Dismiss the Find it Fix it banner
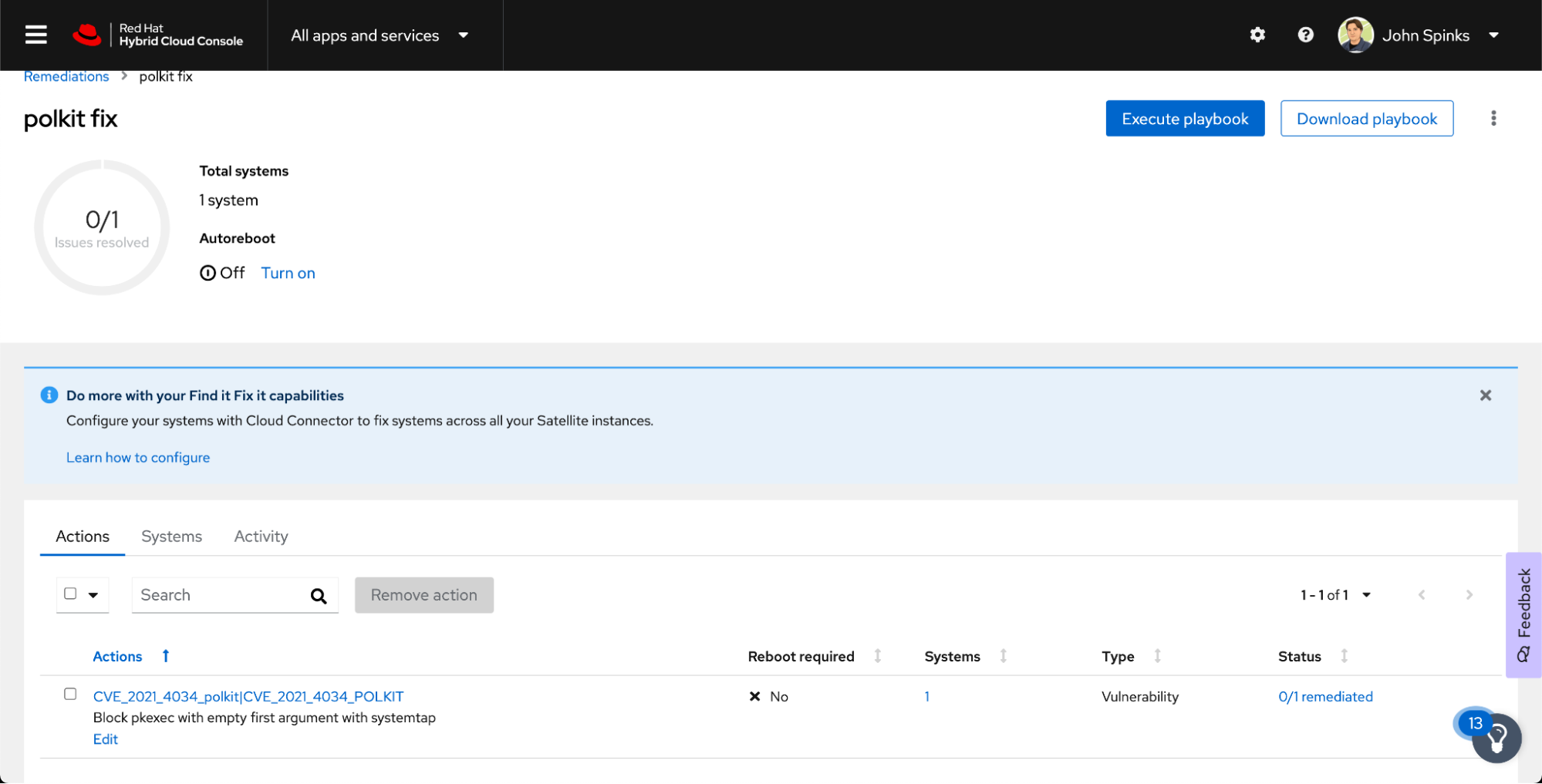This screenshot has height=784, width=1542. (1485, 395)
